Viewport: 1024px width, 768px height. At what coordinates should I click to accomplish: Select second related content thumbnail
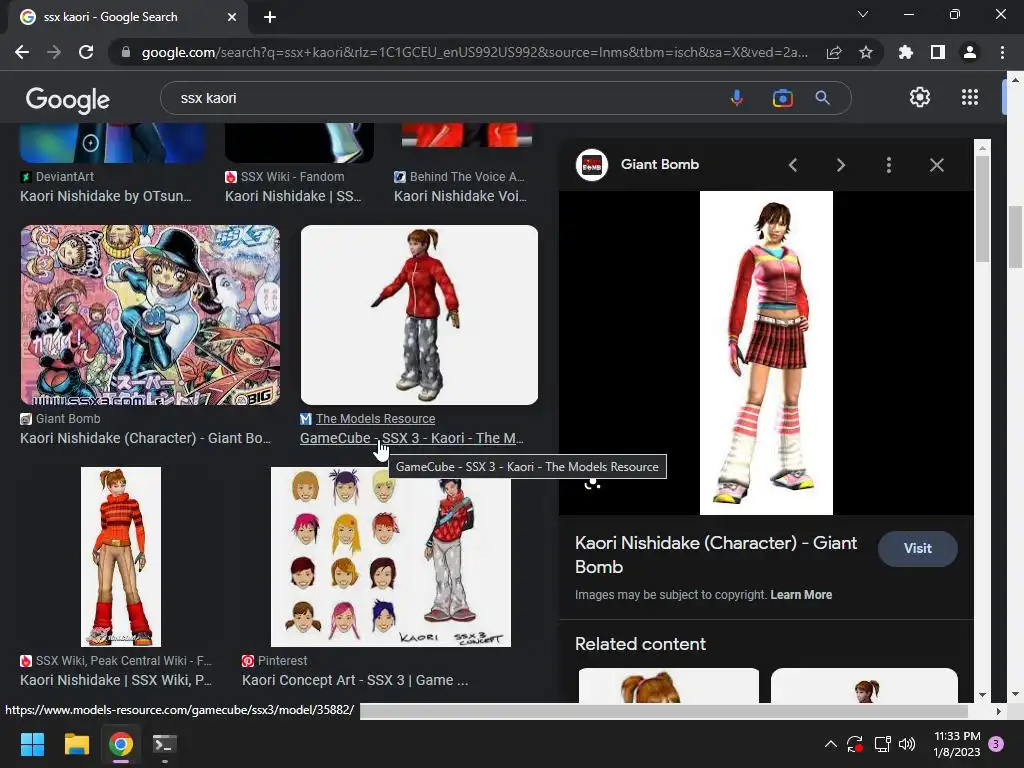864,685
